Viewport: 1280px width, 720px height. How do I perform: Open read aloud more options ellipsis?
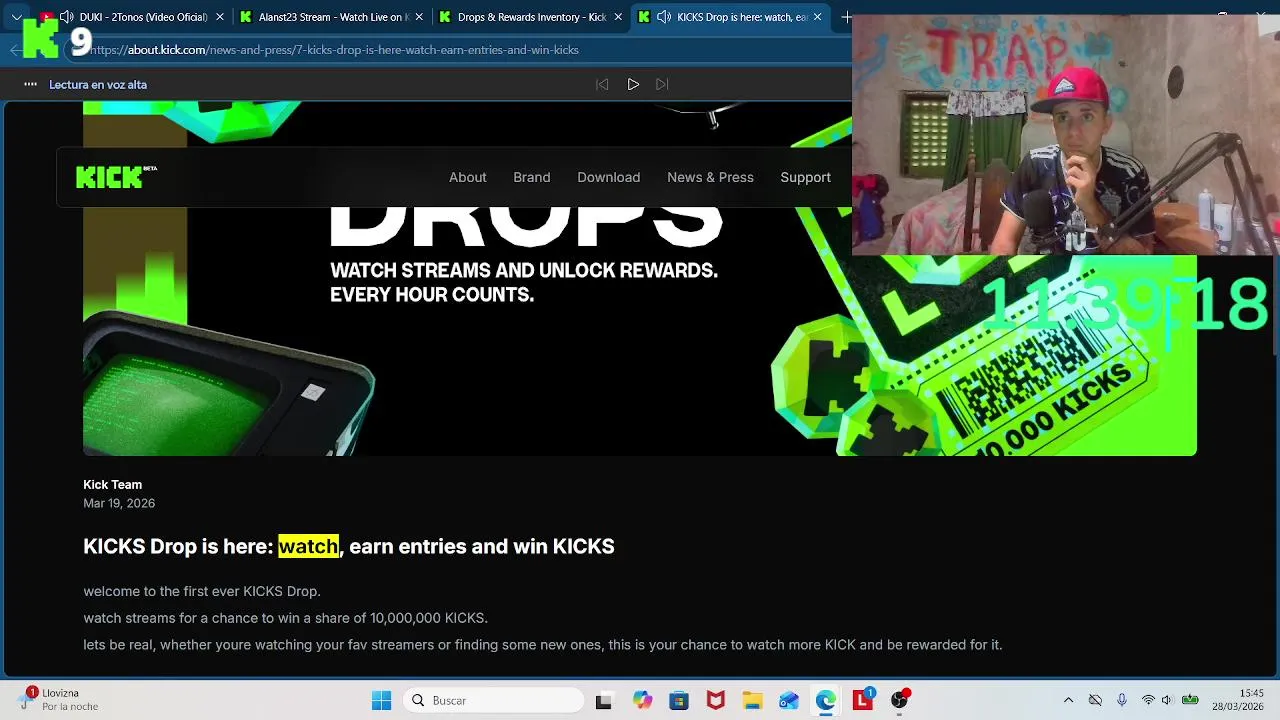[30, 84]
